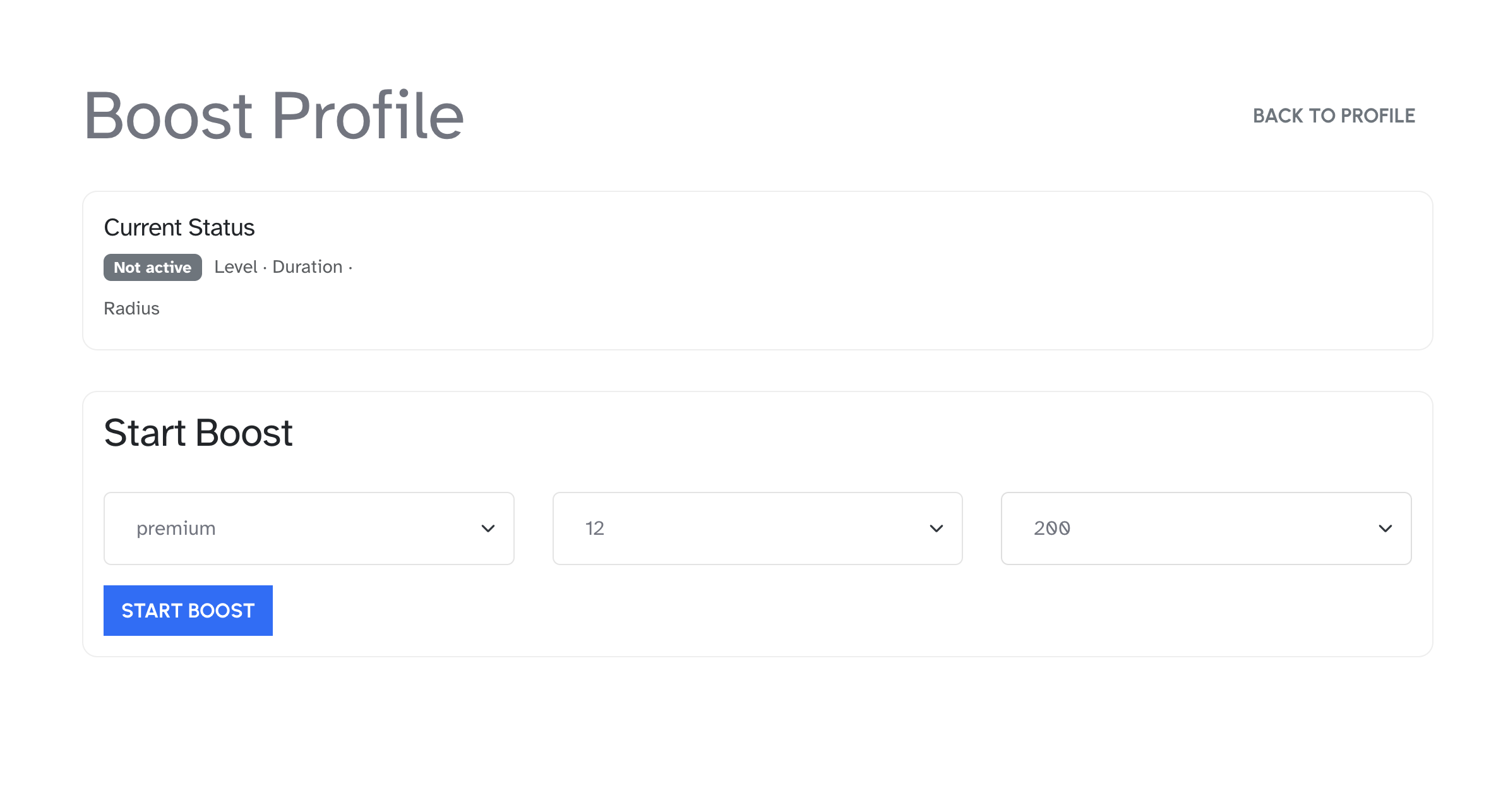1508x812 pixels.
Task: Click the Radius label in Current Status
Action: tap(131, 309)
